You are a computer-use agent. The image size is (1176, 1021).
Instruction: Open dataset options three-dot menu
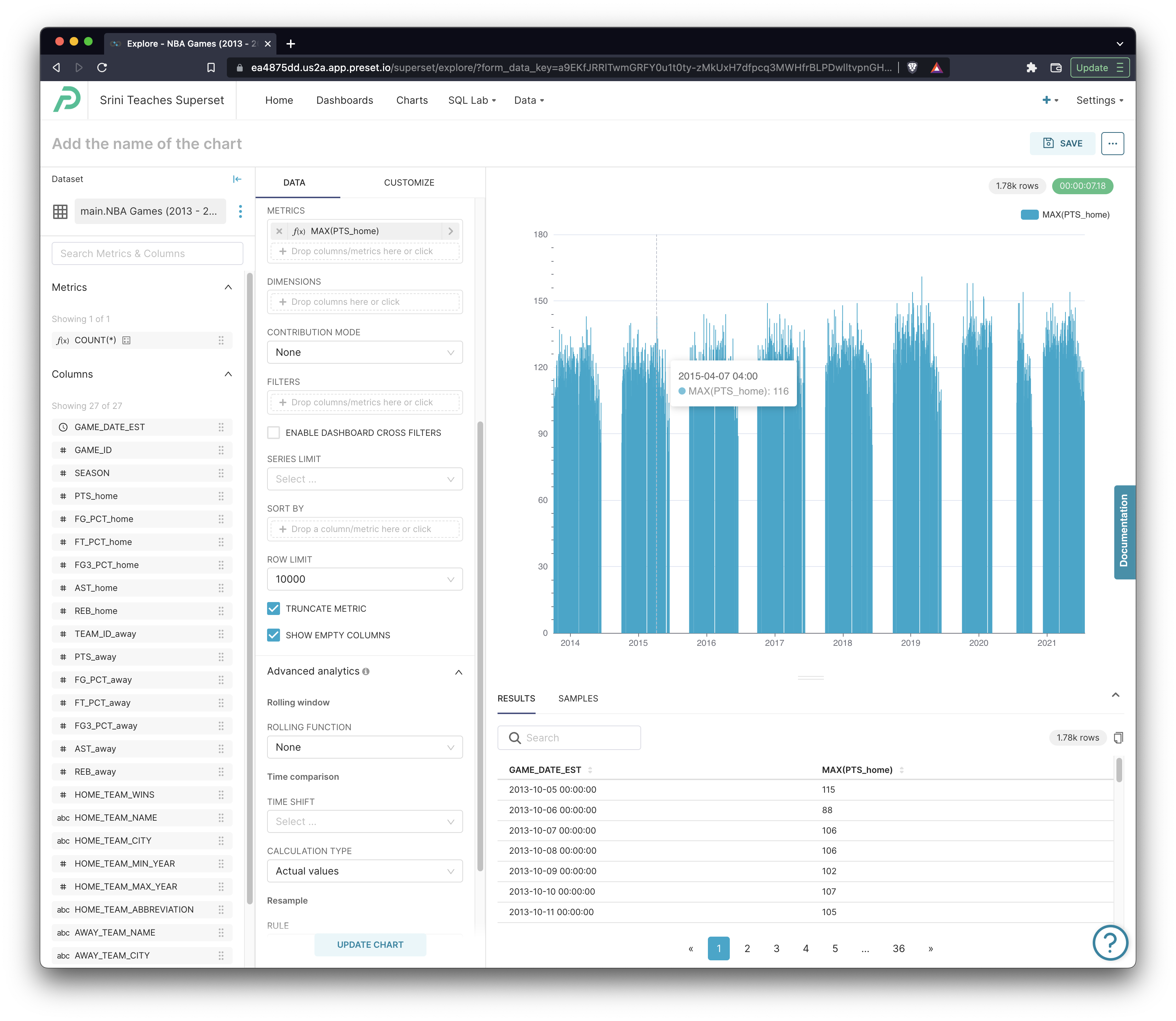point(241,211)
